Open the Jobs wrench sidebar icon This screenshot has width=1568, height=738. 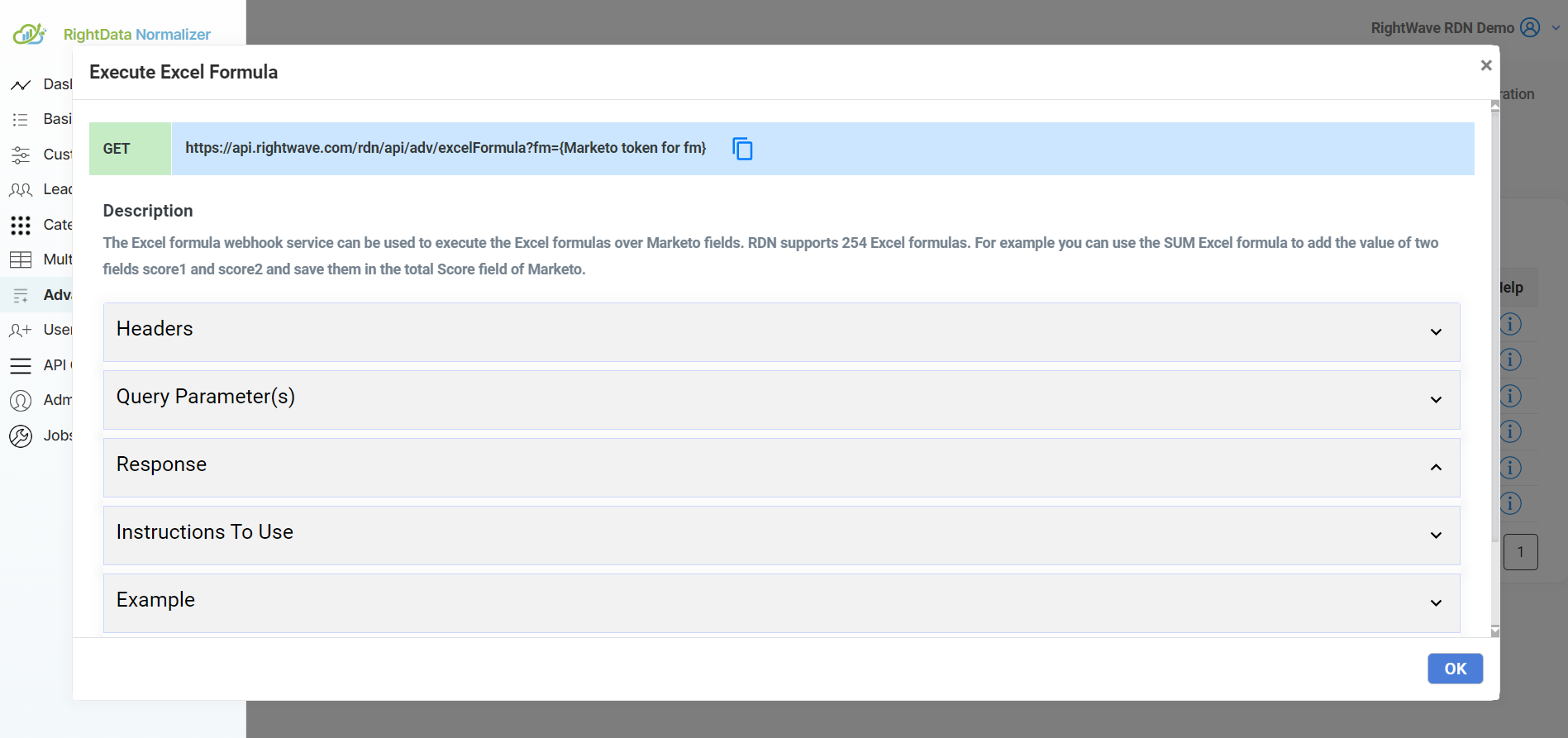(x=21, y=436)
